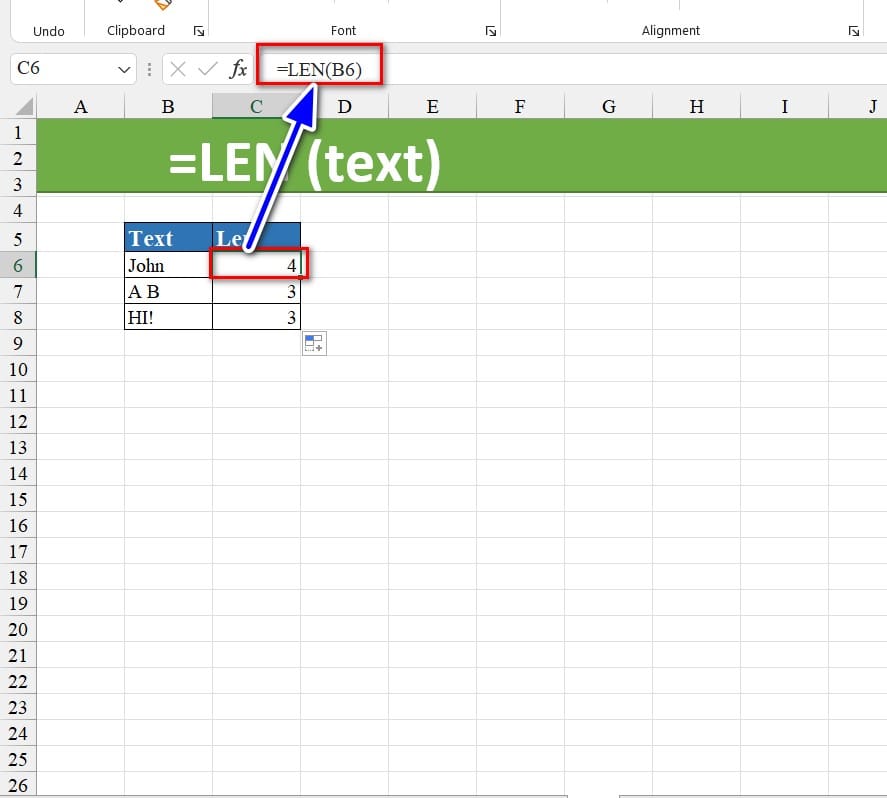Click the green =LEN (text) title banner

click(600, 158)
